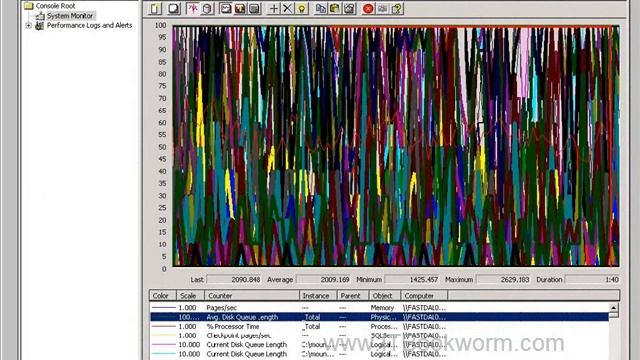Switch to the View Graph icon

tap(226, 9)
